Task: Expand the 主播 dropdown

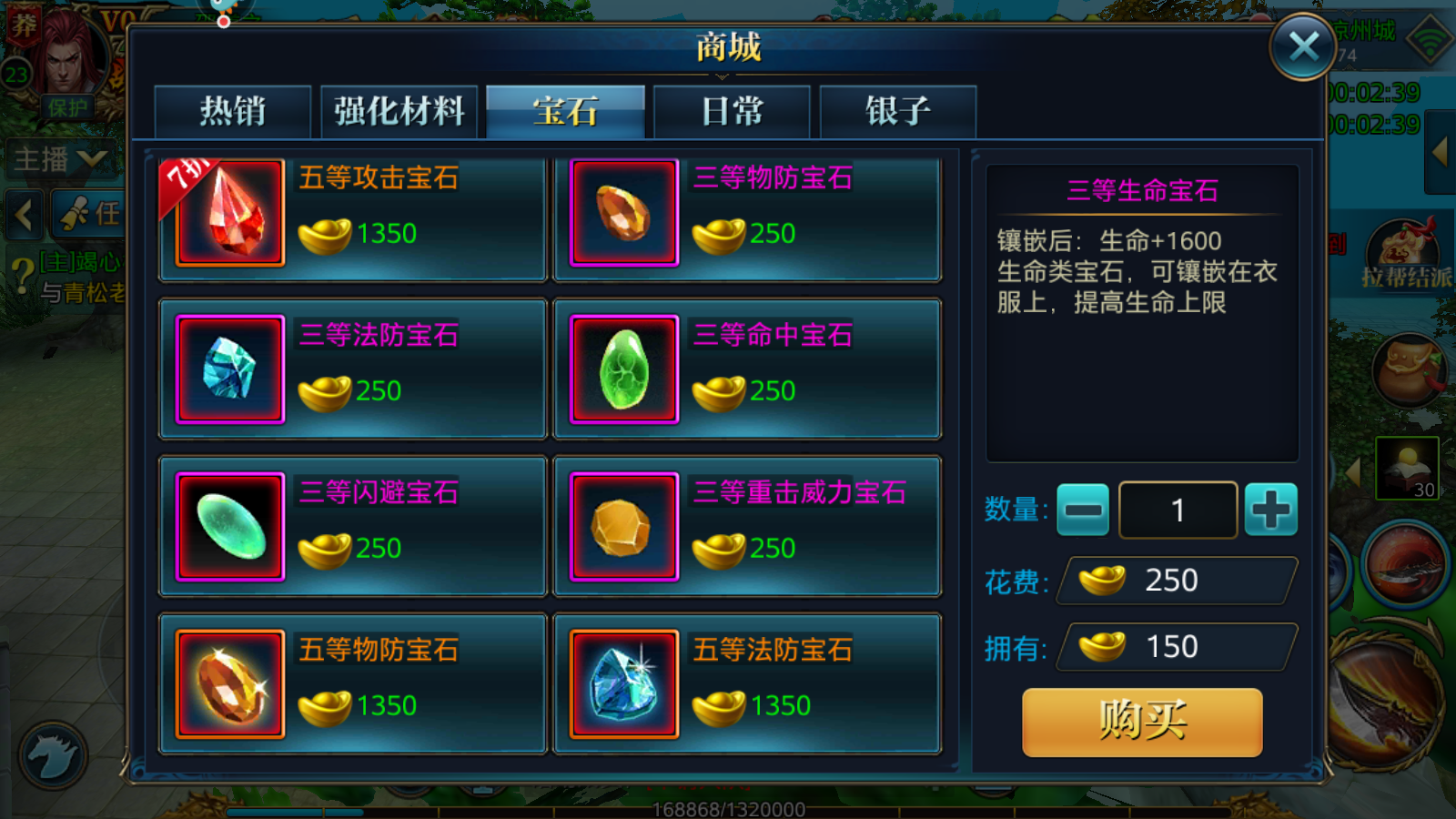Action: pos(61,159)
